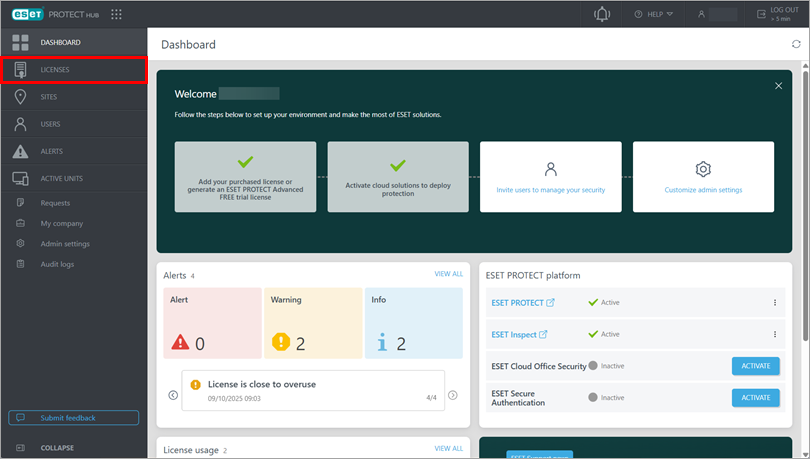Go to Licenses in sidebar

[55, 70]
